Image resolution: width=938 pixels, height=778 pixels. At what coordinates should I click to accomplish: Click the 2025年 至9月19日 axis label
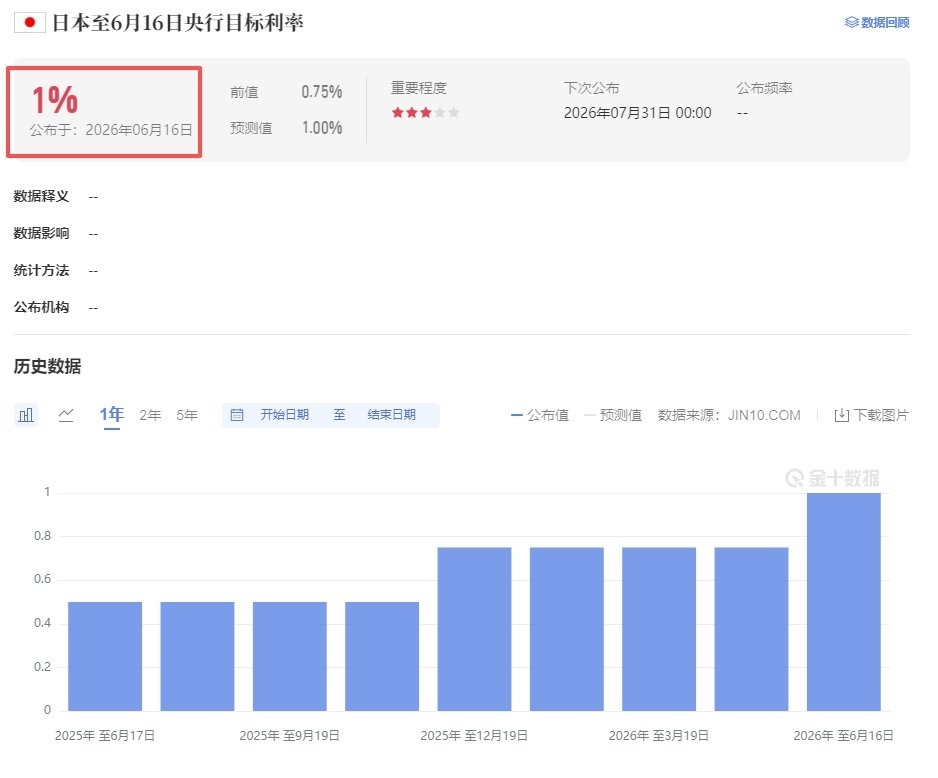click(x=290, y=736)
